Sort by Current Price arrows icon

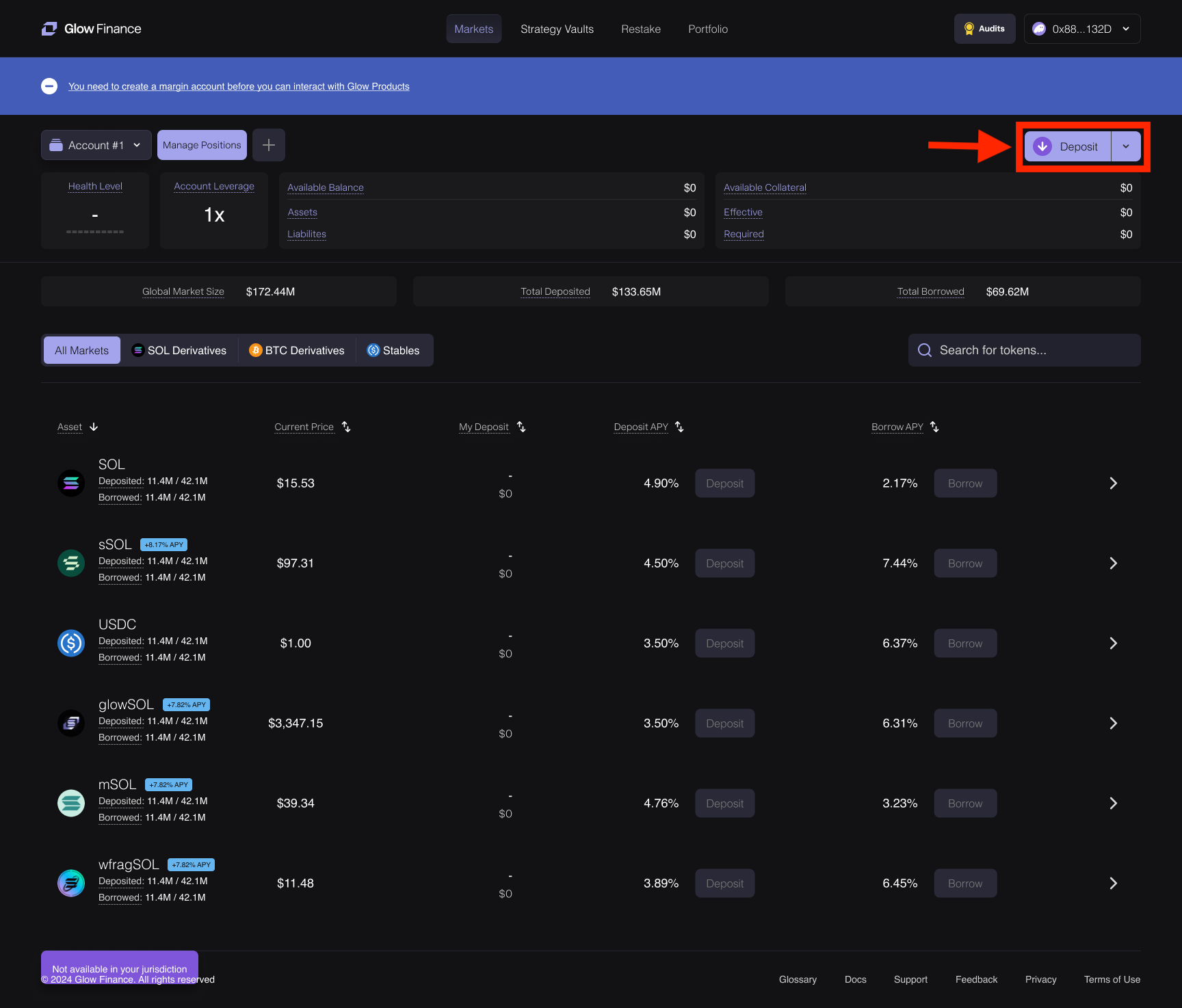coord(346,427)
